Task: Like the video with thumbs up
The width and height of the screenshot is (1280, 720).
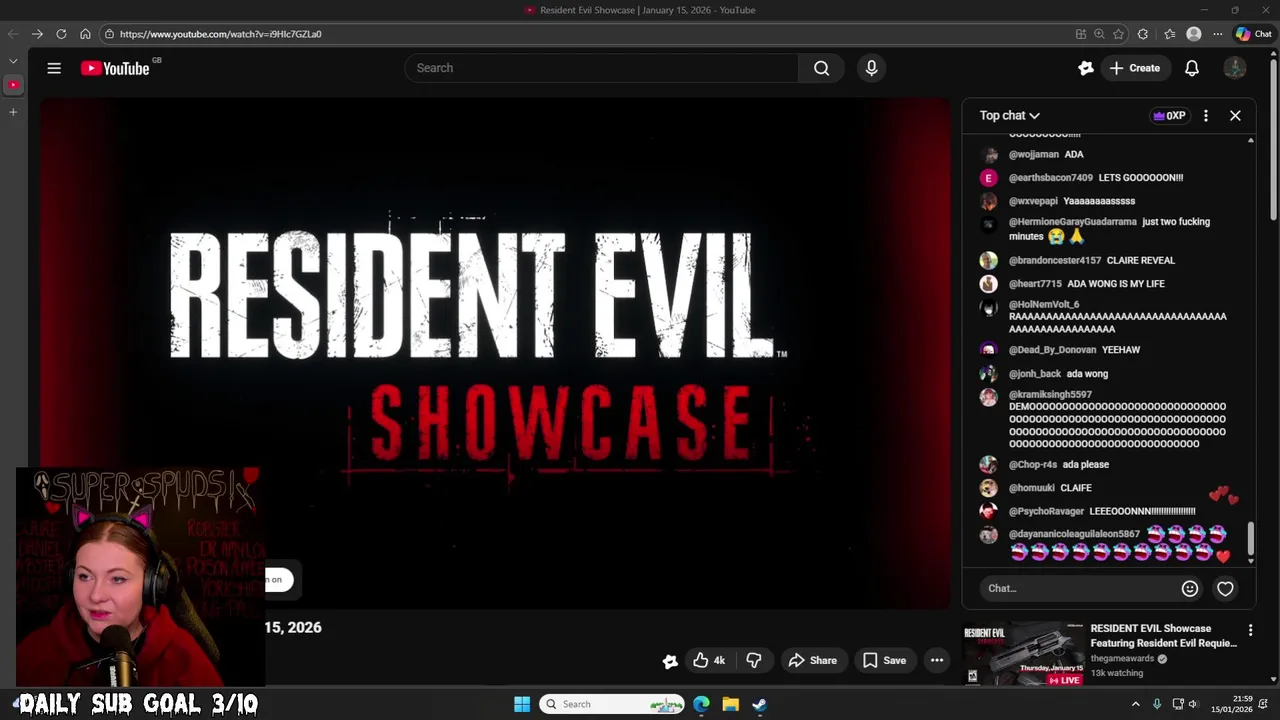Action: pos(709,660)
